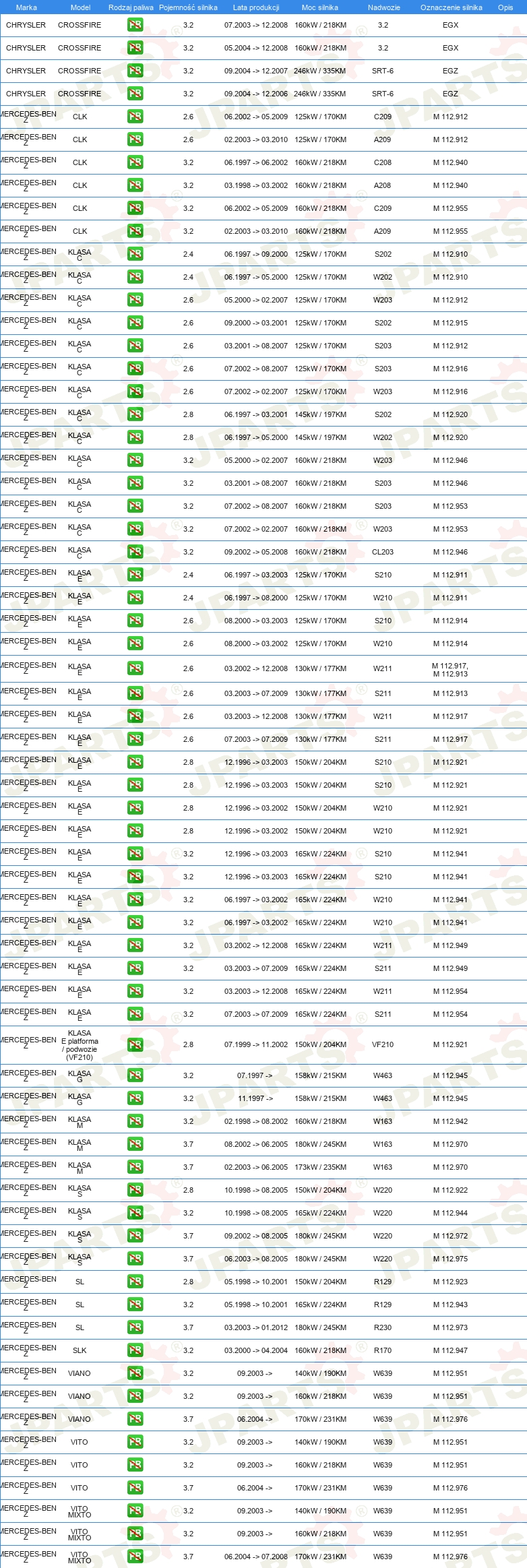Click the PB icon in the Klasa E W211 M 112.949 row
This screenshot has width=527, height=1568.
(135, 945)
